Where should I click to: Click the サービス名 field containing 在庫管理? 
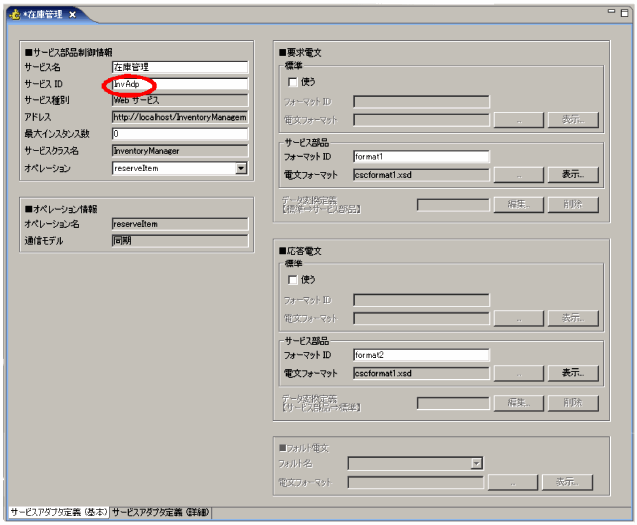point(180,67)
